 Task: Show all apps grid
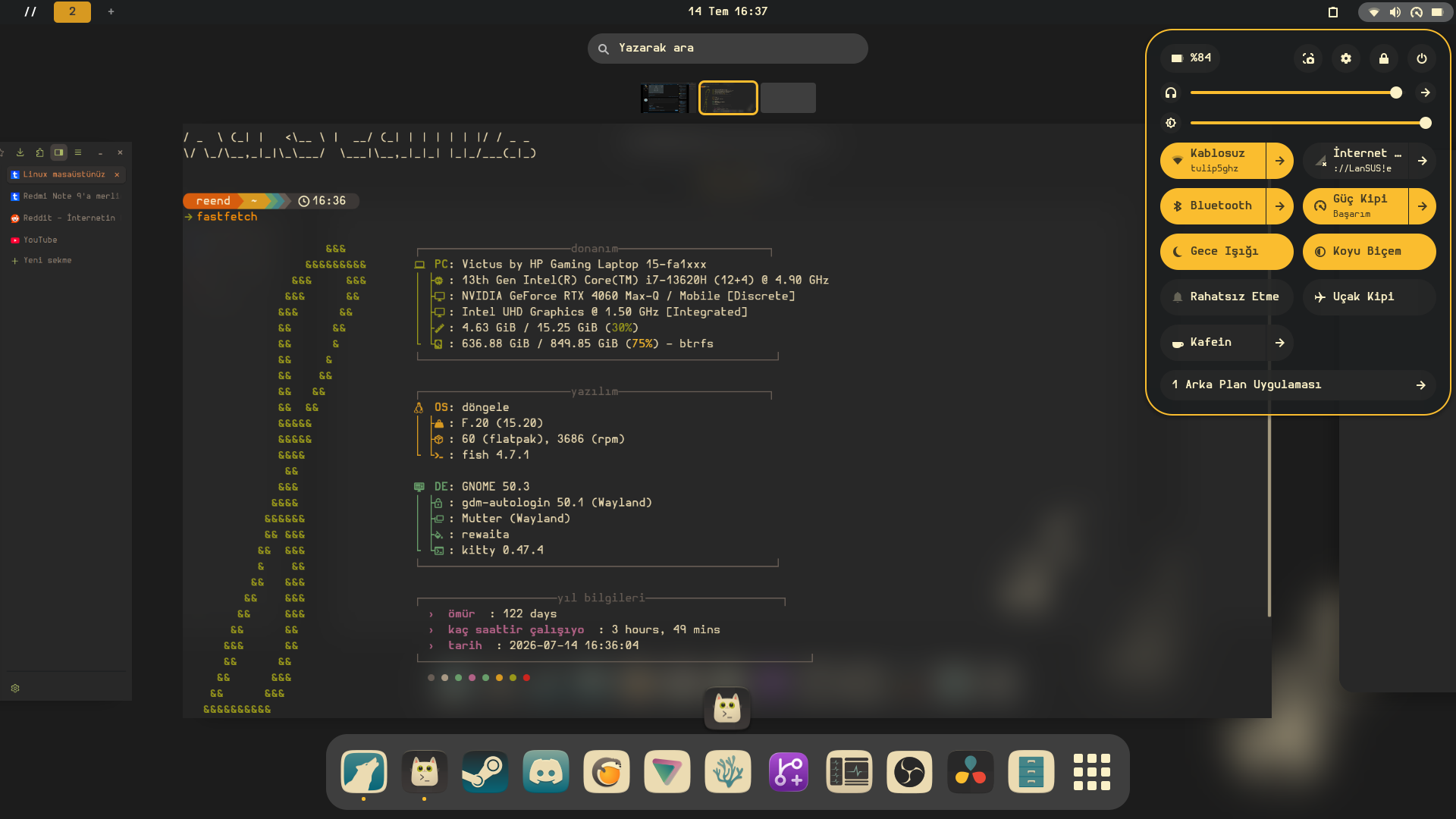pos(1092,772)
